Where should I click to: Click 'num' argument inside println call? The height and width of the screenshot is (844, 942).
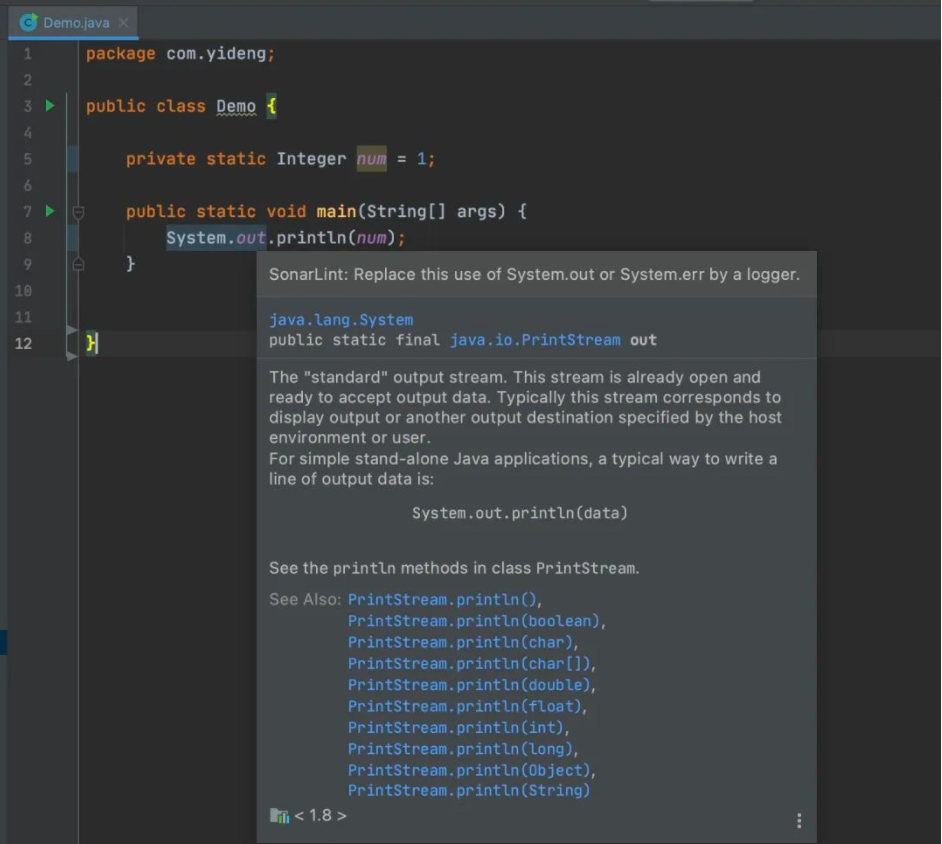(x=372, y=238)
